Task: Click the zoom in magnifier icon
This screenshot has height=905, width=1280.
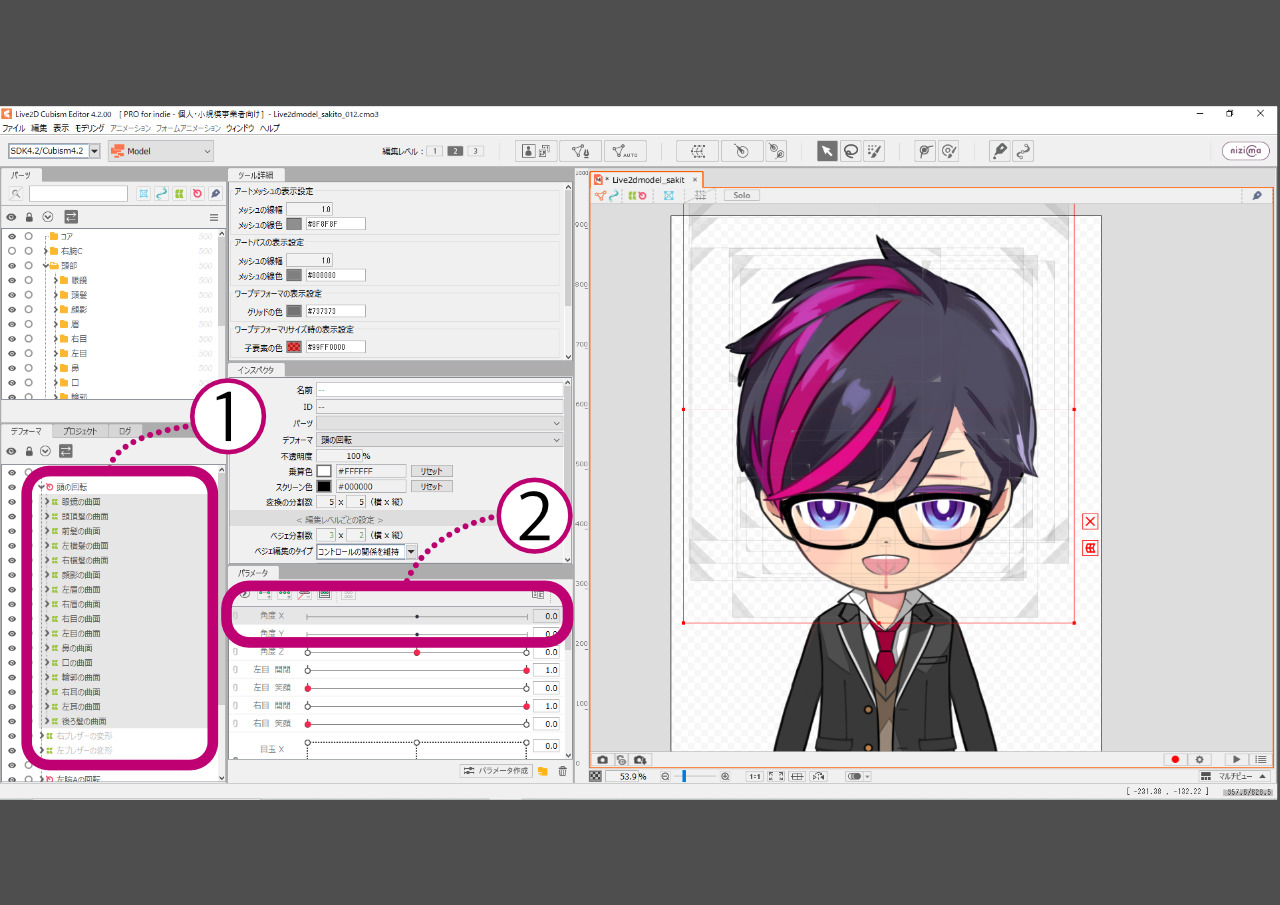Action: coord(725,776)
